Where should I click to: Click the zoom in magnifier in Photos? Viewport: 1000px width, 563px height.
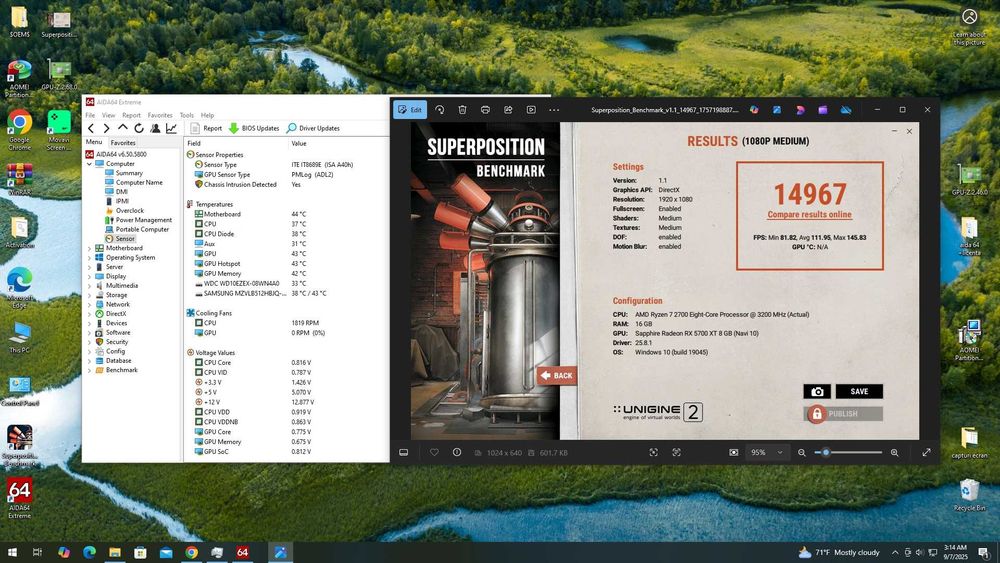pyautogui.click(x=895, y=453)
